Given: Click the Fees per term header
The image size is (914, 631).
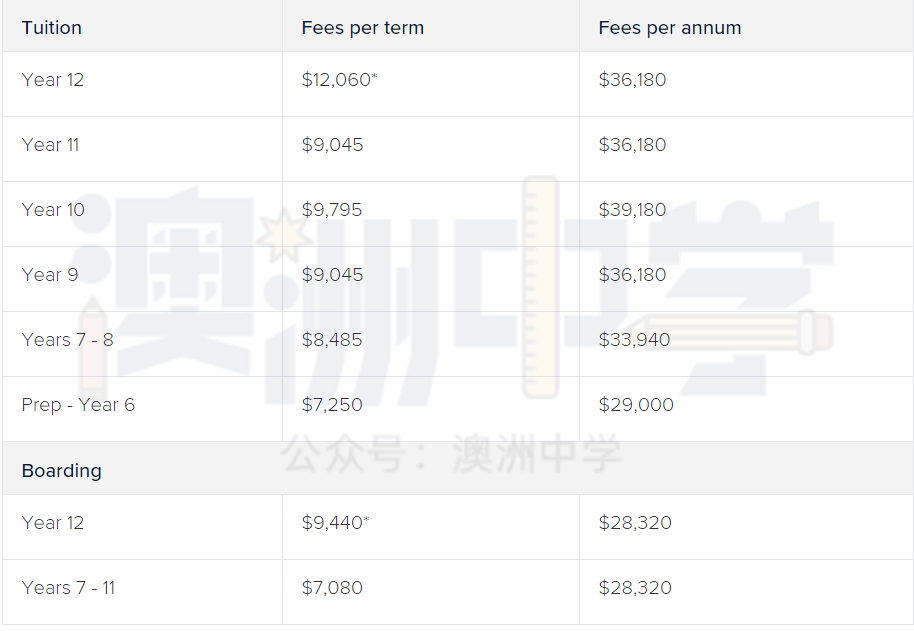Looking at the screenshot, I should pos(362,28).
